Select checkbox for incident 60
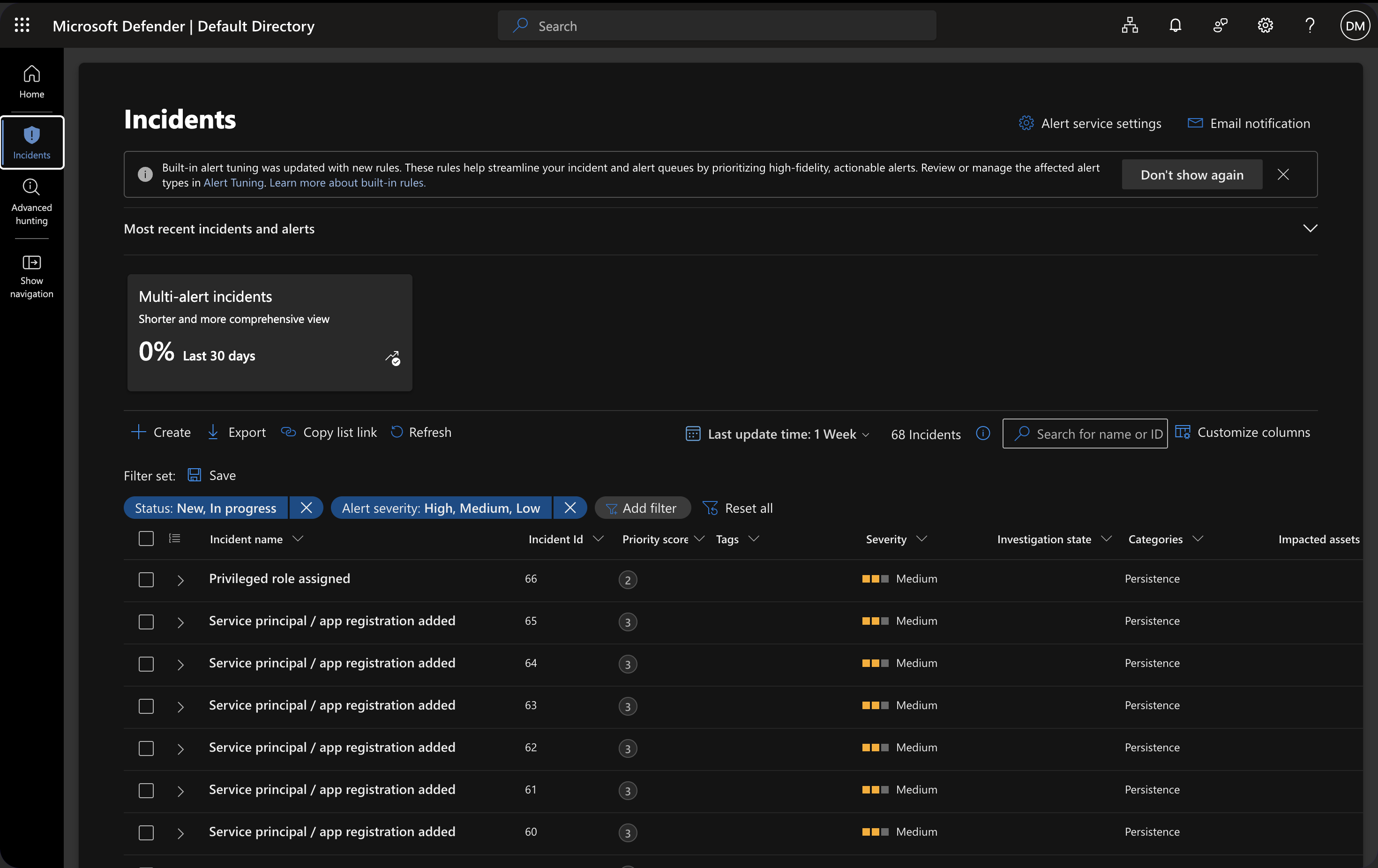 point(146,832)
